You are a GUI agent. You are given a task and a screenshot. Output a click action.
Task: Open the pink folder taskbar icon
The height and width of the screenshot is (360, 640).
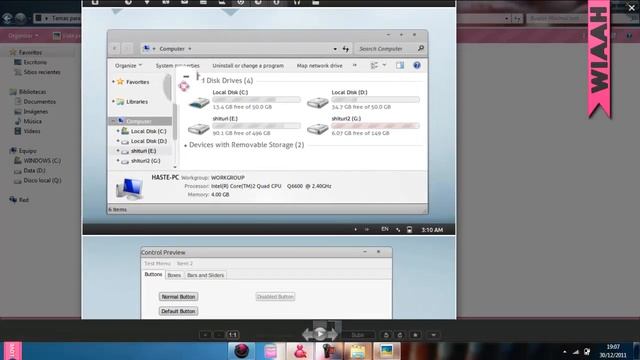point(270,351)
